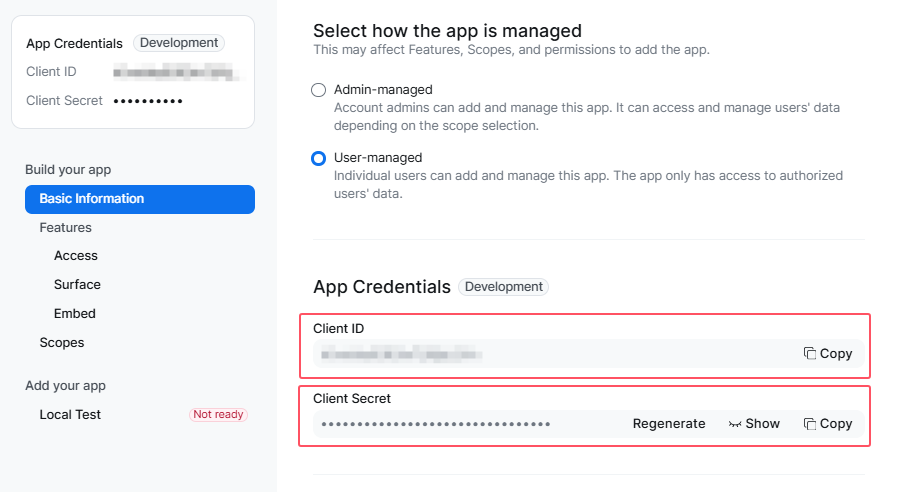Regenerate the Client Secret

point(669,424)
